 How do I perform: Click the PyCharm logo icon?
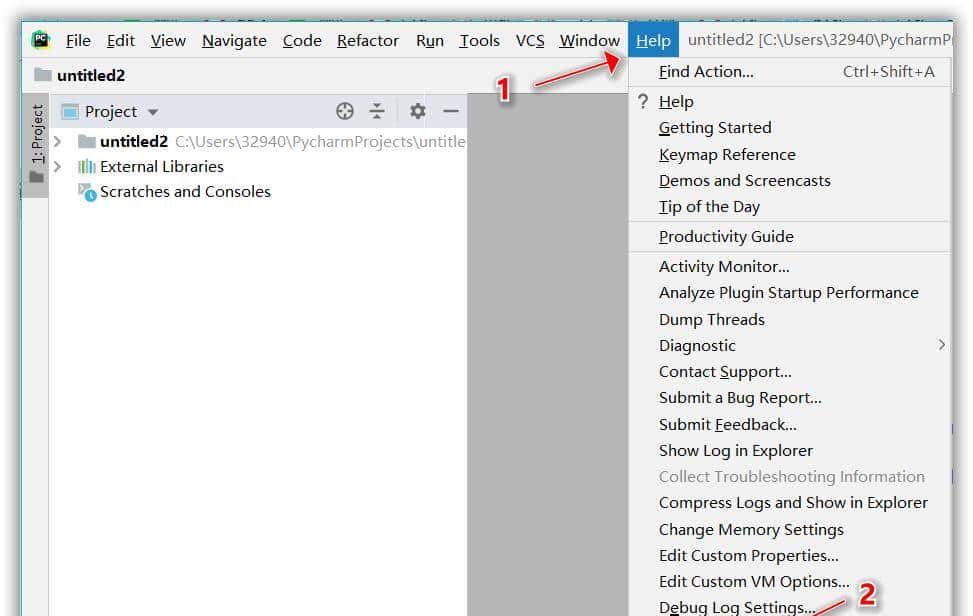[x=41, y=40]
